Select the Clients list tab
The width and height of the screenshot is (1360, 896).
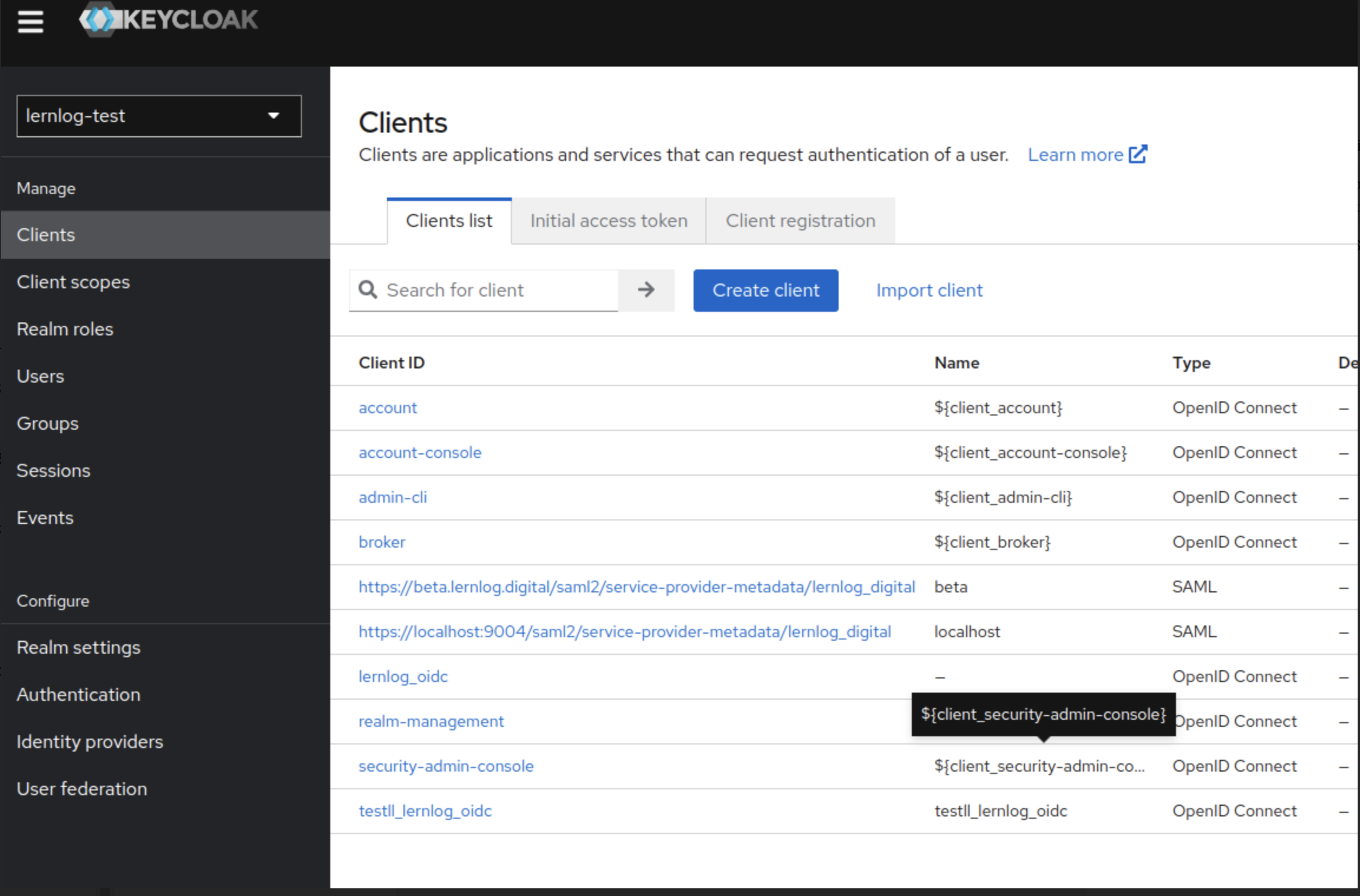[x=449, y=220]
